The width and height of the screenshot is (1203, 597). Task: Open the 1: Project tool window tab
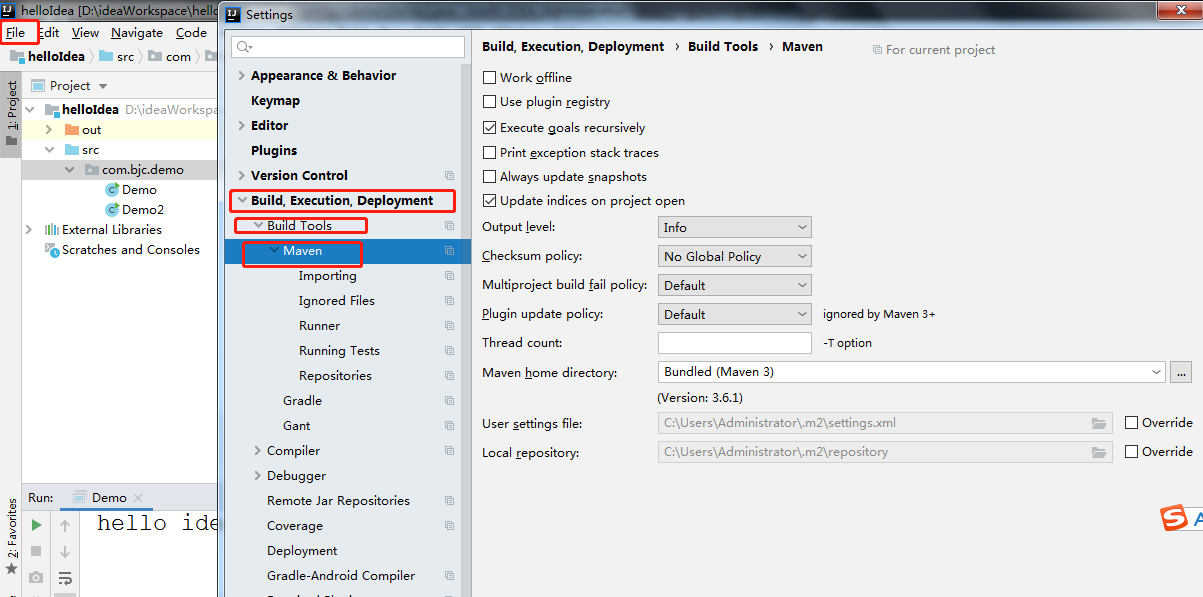pos(11,113)
